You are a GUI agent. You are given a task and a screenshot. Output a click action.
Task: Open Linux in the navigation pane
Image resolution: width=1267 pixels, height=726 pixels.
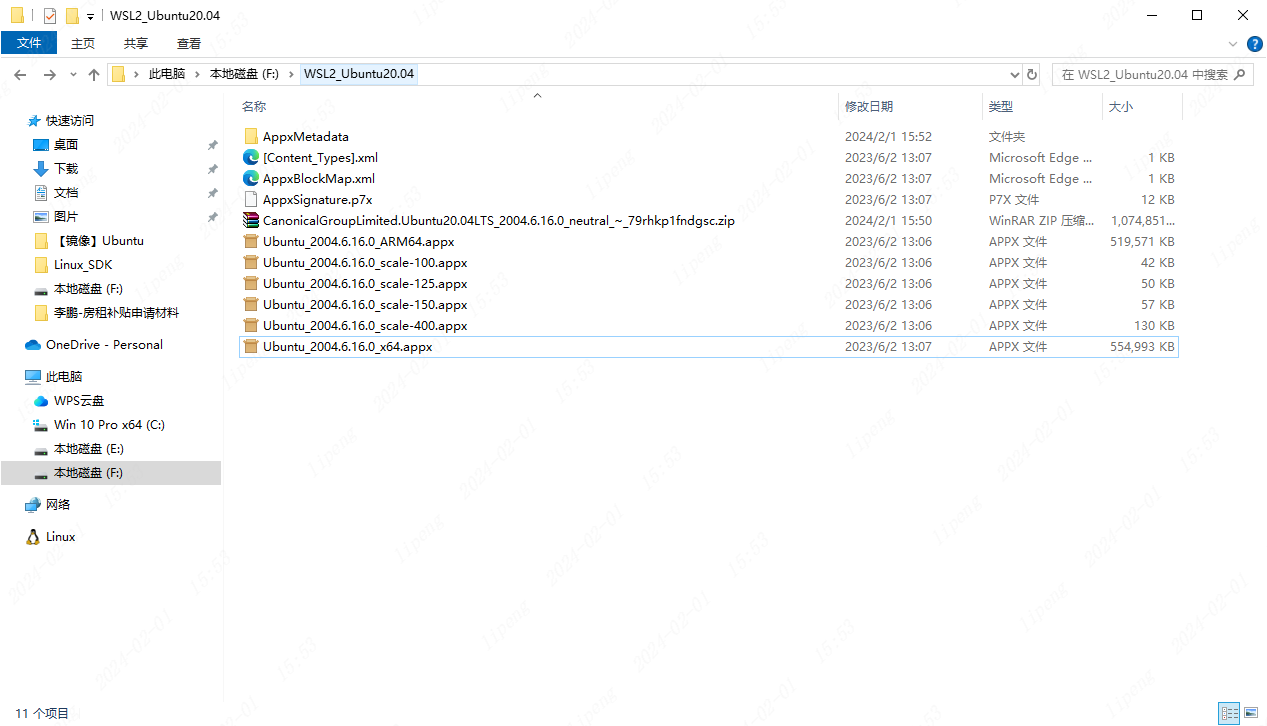(60, 536)
